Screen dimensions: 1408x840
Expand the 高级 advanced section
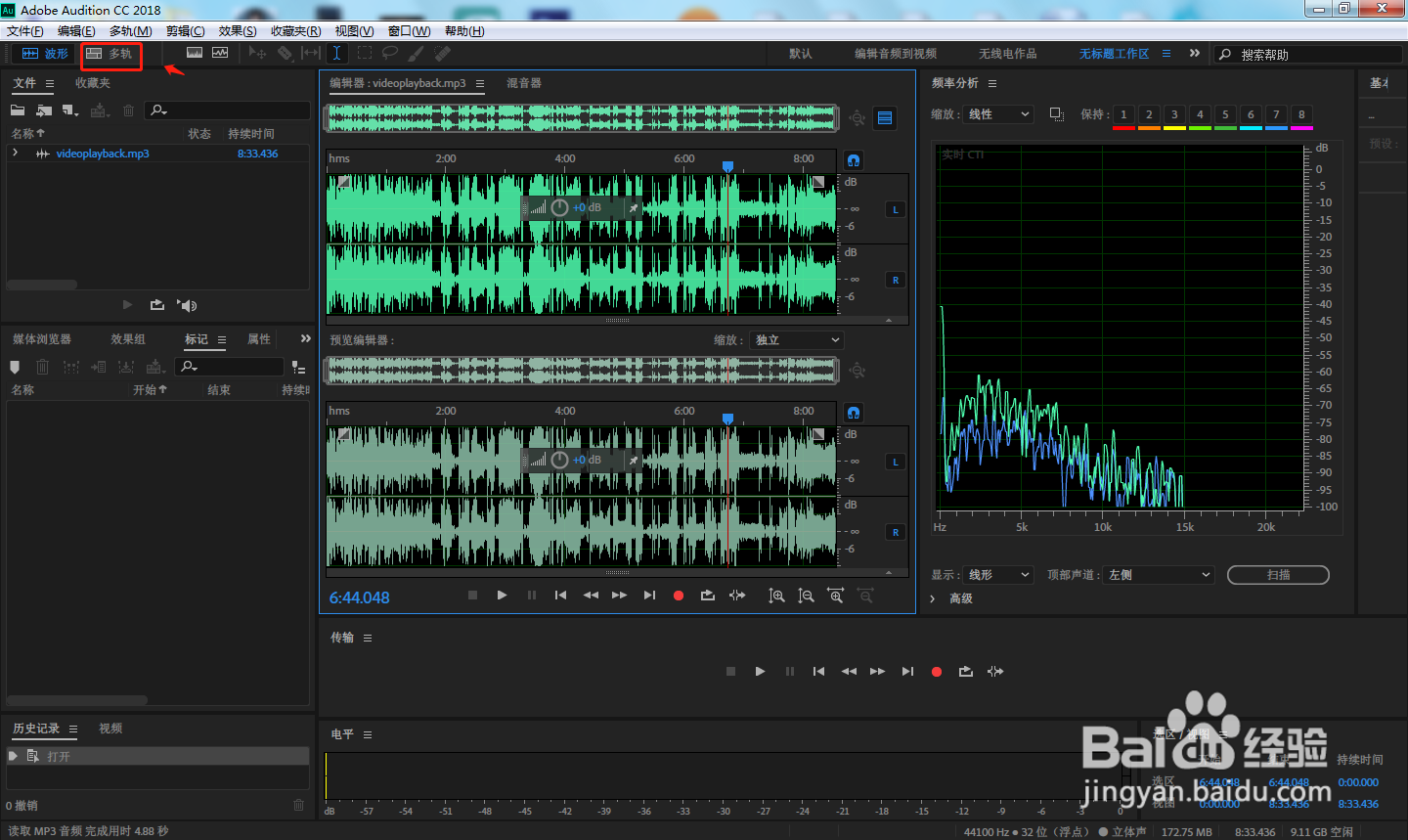(x=933, y=598)
